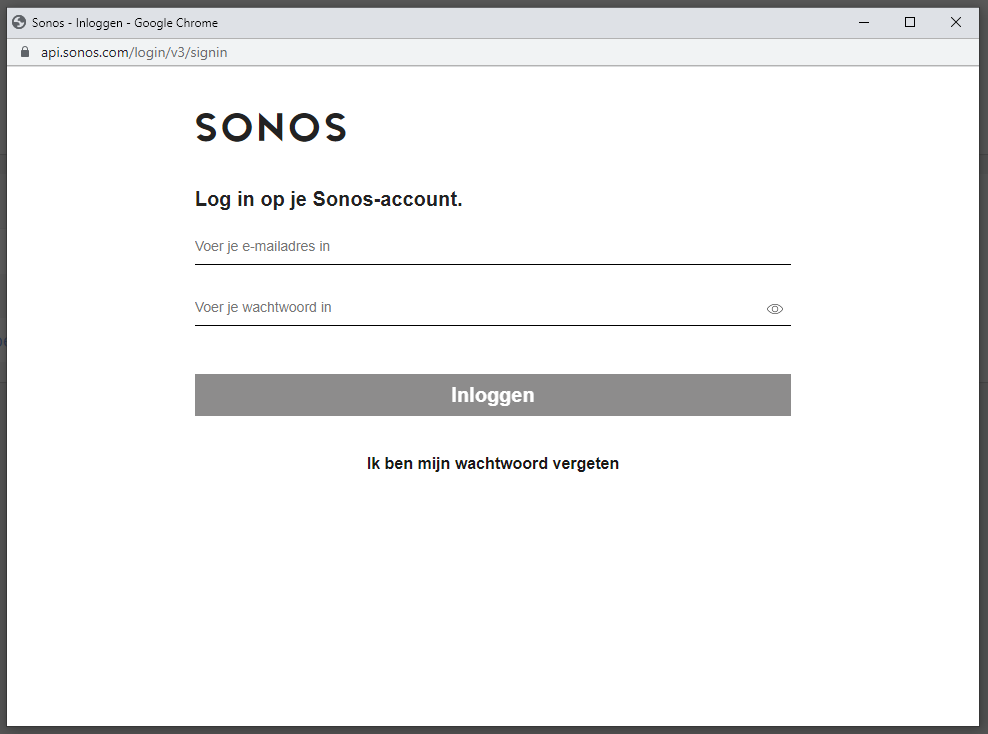Maximize the Chrome window
Viewport: 988px width, 734px height.
910,22
